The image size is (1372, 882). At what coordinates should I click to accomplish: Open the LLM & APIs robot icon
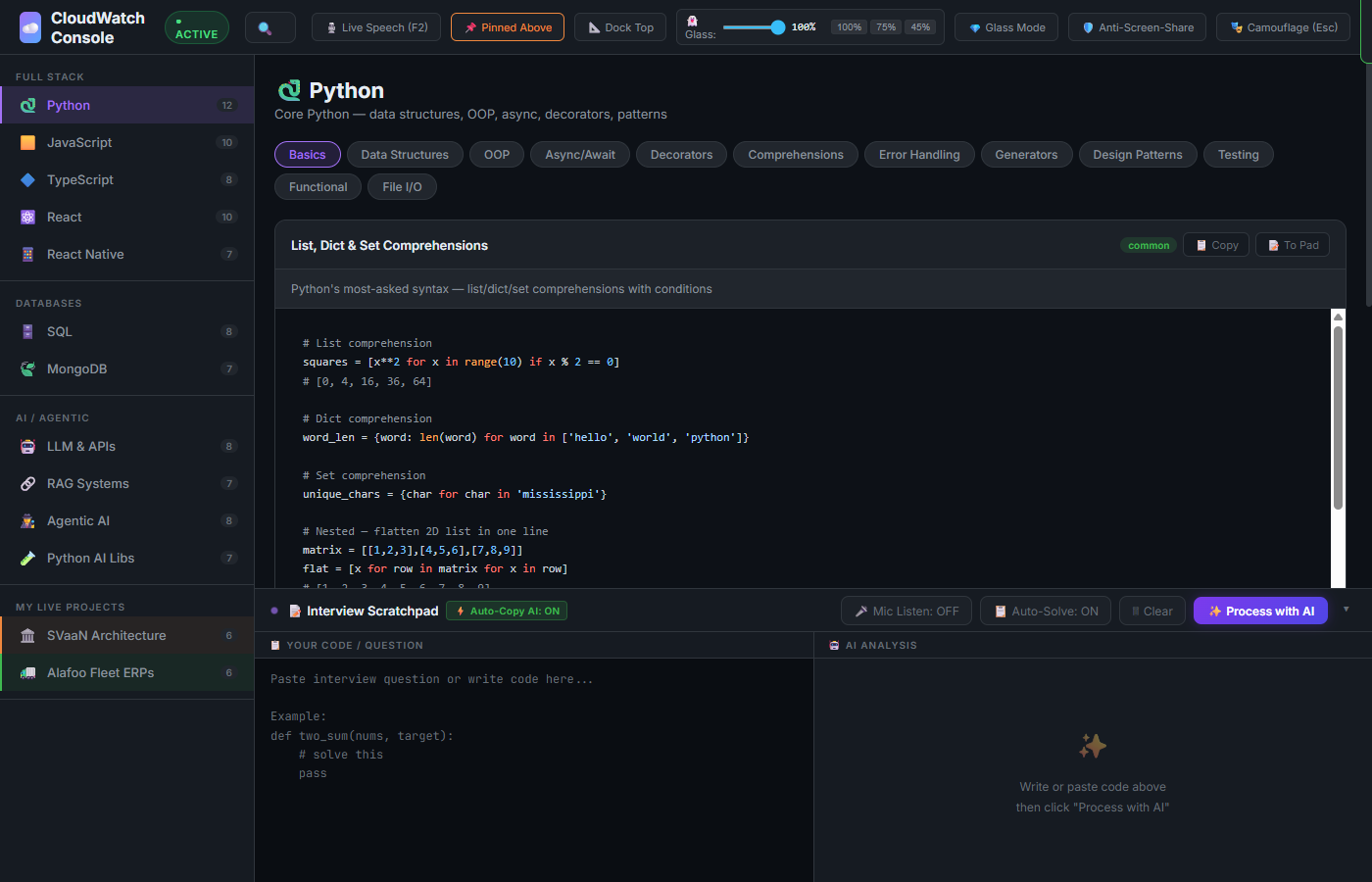[28, 447]
